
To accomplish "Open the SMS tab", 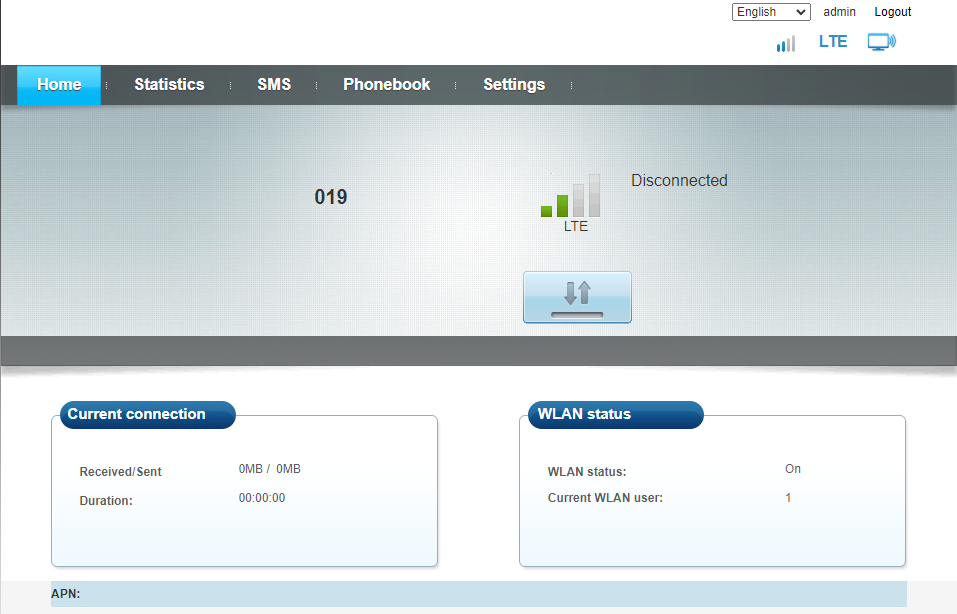I will tap(273, 85).
